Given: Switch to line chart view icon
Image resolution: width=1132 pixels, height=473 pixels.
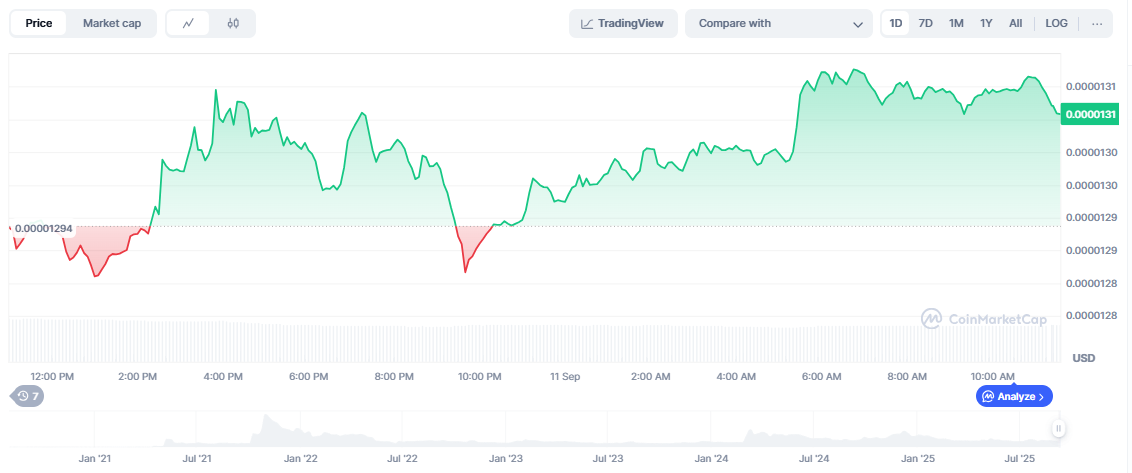Looking at the screenshot, I should pyautogui.click(x=188, y=23).
